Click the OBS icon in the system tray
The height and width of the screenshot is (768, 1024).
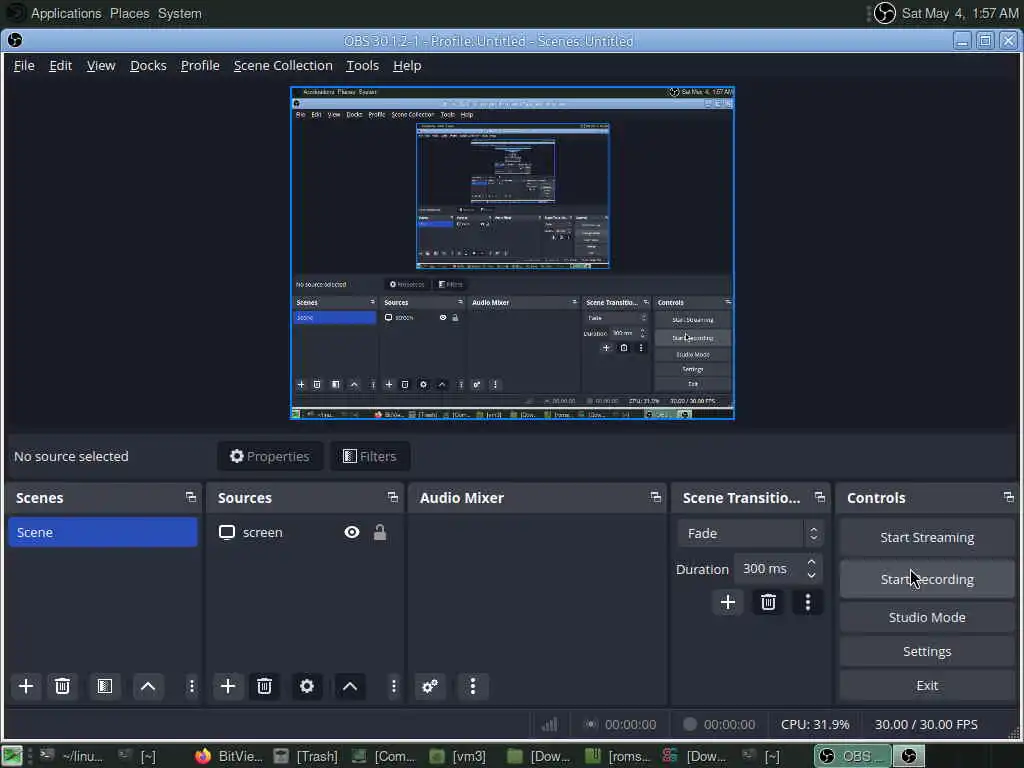coord(884,13)
